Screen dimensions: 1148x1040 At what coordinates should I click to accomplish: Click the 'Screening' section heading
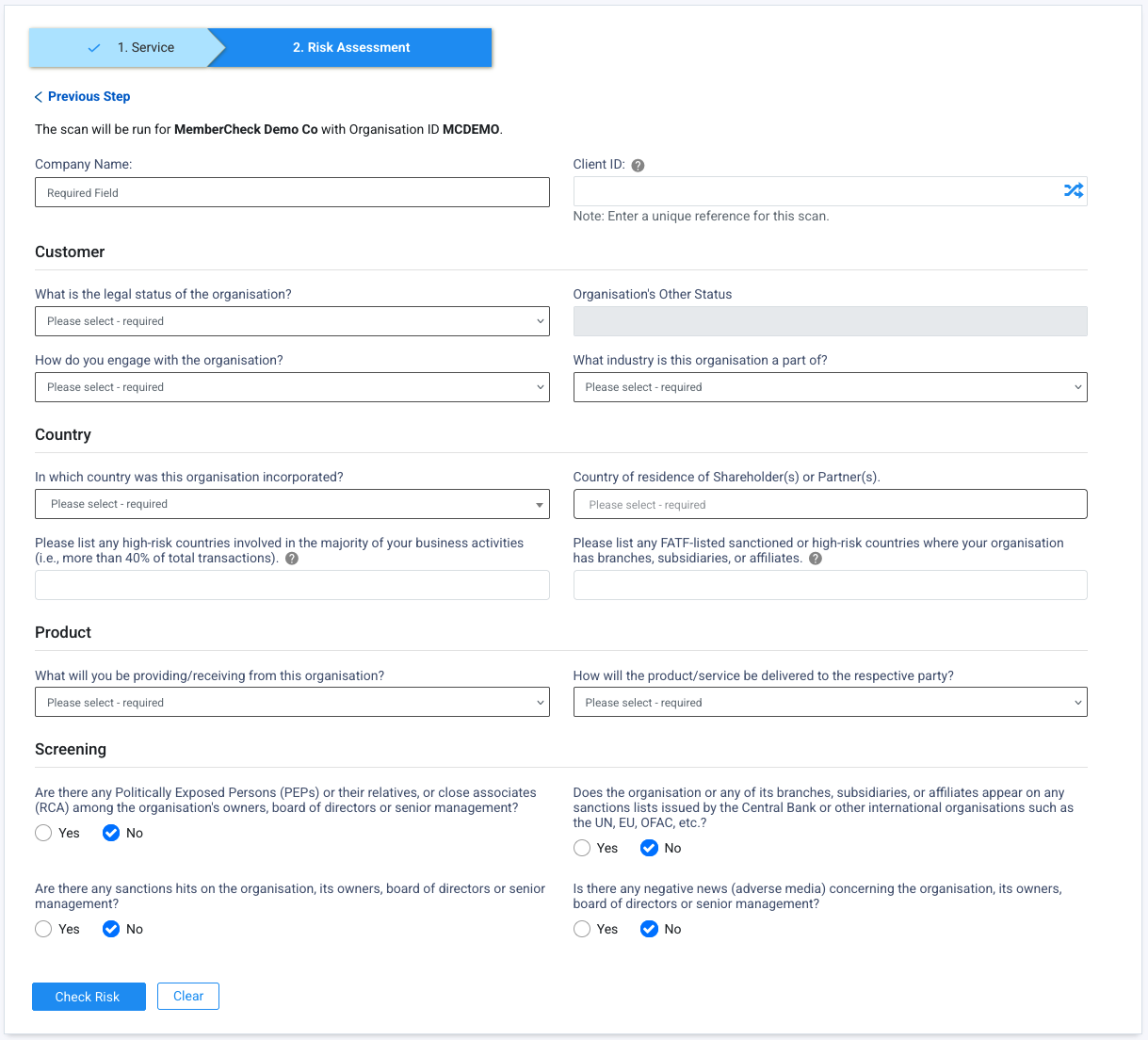click(x=71, y=749)
